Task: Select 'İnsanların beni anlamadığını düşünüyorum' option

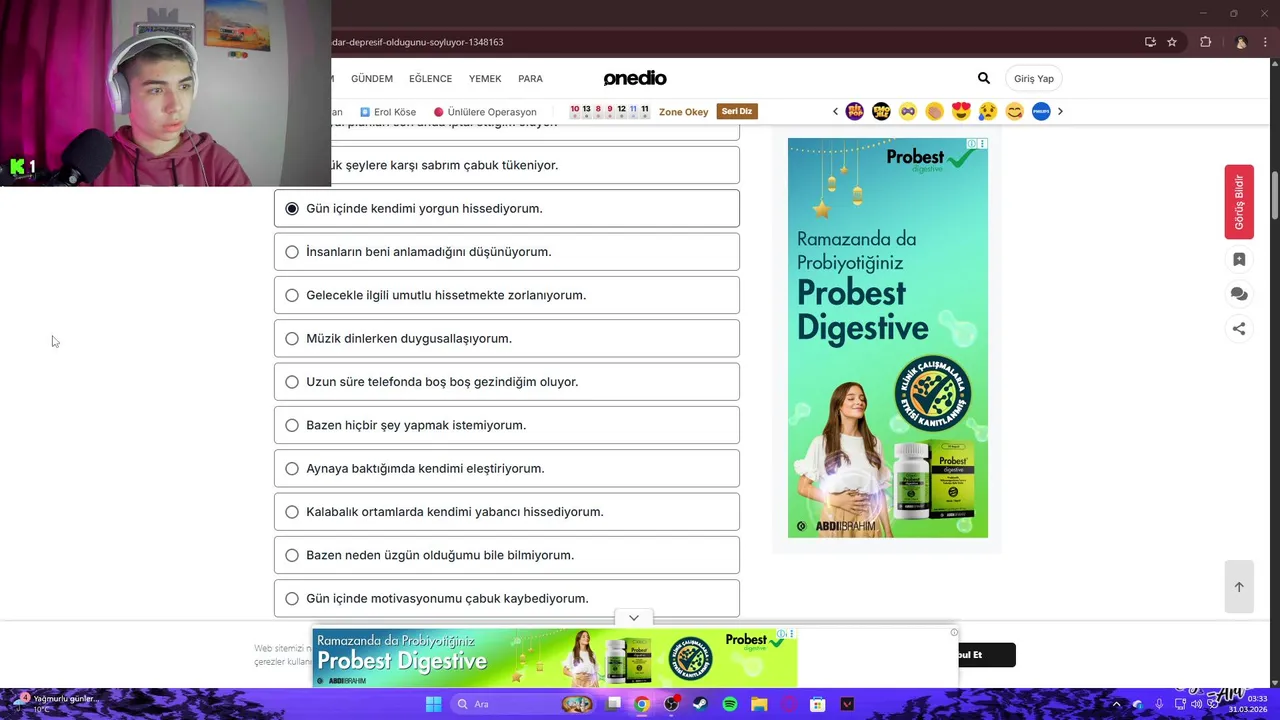Action: [x=507, y=252]
